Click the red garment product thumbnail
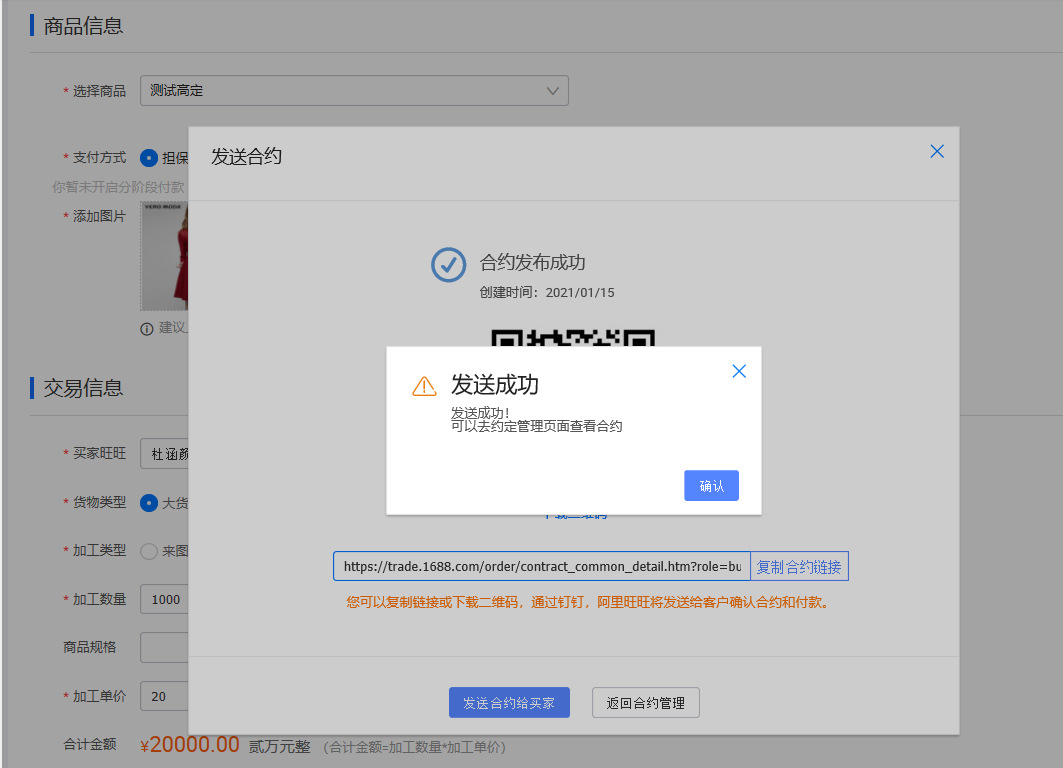The height and width of the screenshot is (768, 1063). (163, 257)
